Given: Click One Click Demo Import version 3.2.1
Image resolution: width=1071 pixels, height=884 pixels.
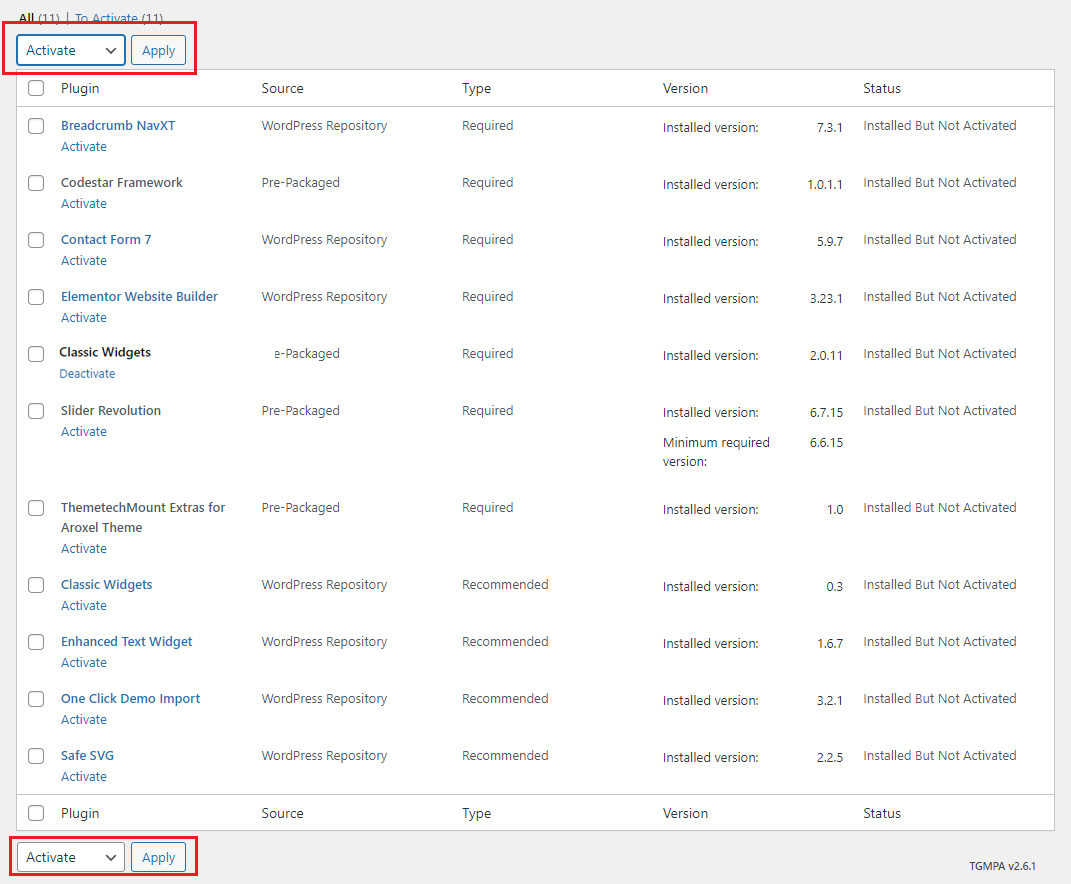Looking at the screenshot, I should coord(830,701).
